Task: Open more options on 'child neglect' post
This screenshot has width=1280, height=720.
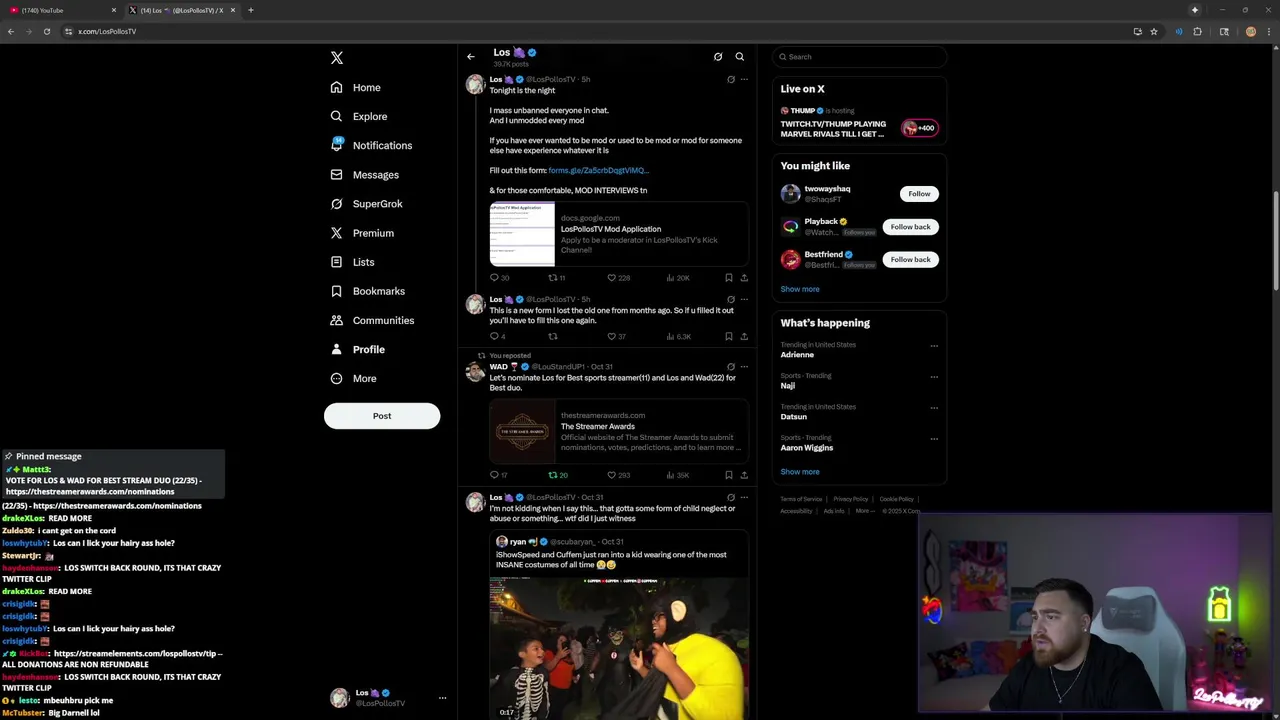Action: (744, 497)
